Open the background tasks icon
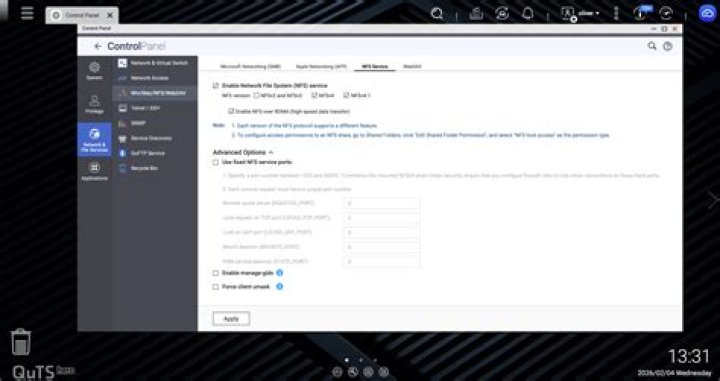This screenshot has height=381, width=720. click(x=476, y=14)
